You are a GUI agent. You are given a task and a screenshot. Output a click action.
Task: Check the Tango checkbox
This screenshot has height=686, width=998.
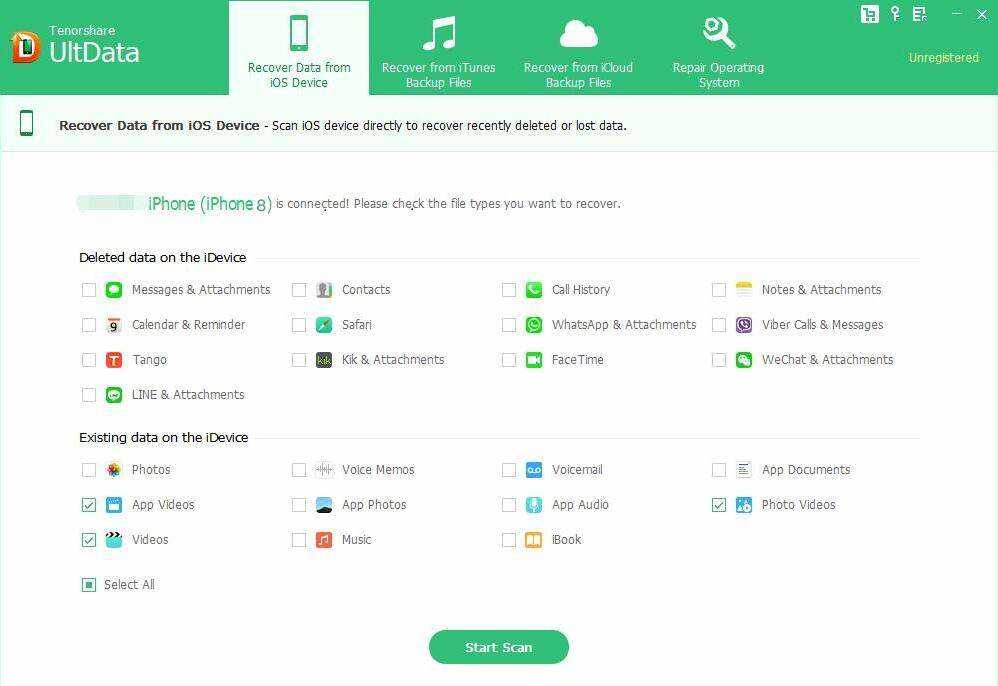coord(89,360)
